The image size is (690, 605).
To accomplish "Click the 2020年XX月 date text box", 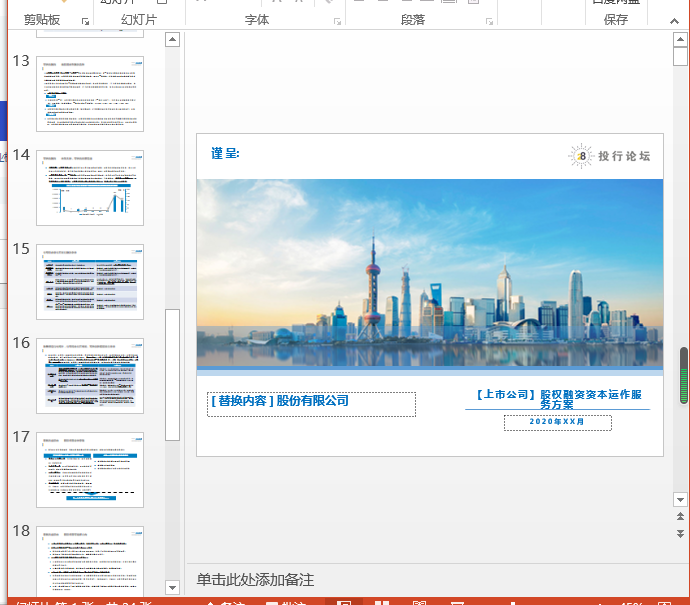I will tap(558, 422).
